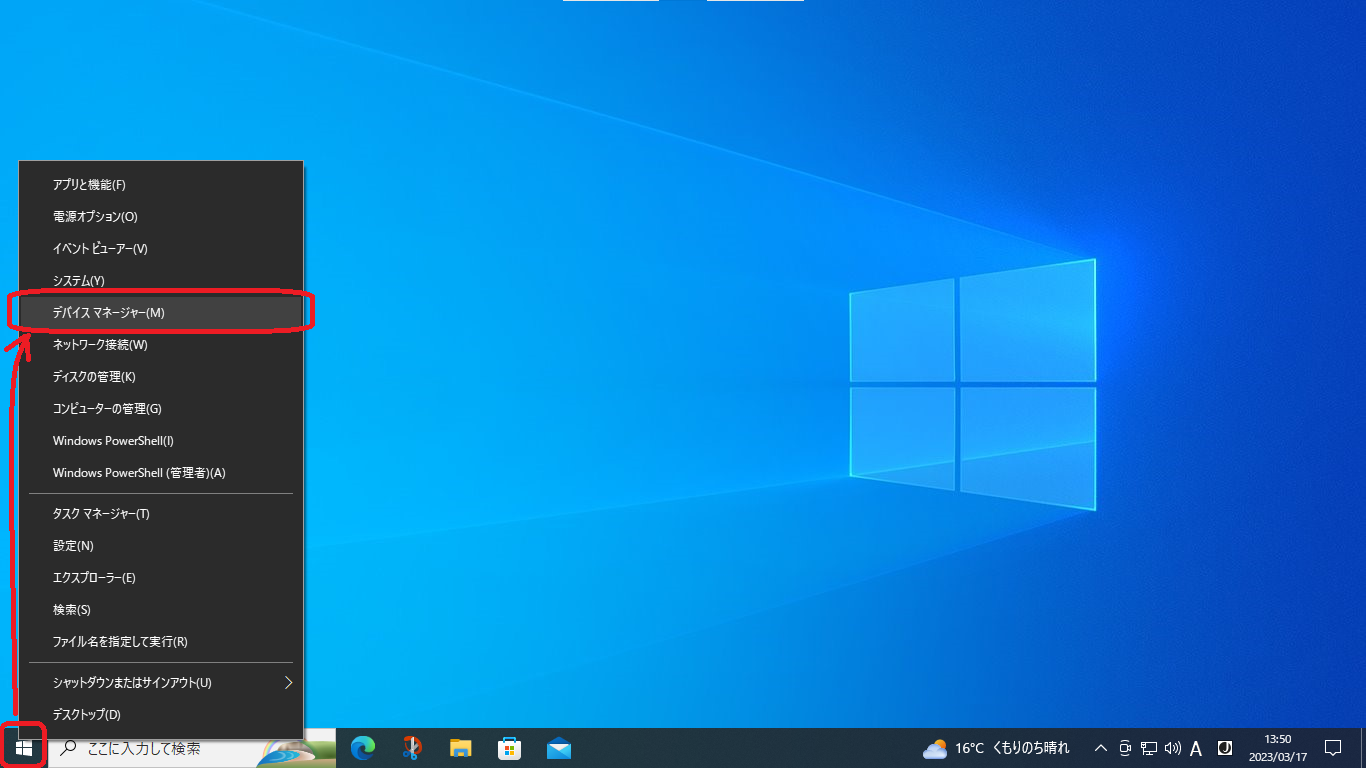This screenshot has height=768, width=1366.
Task: Click the network icon in system tray
Action: click(1149, 748)
